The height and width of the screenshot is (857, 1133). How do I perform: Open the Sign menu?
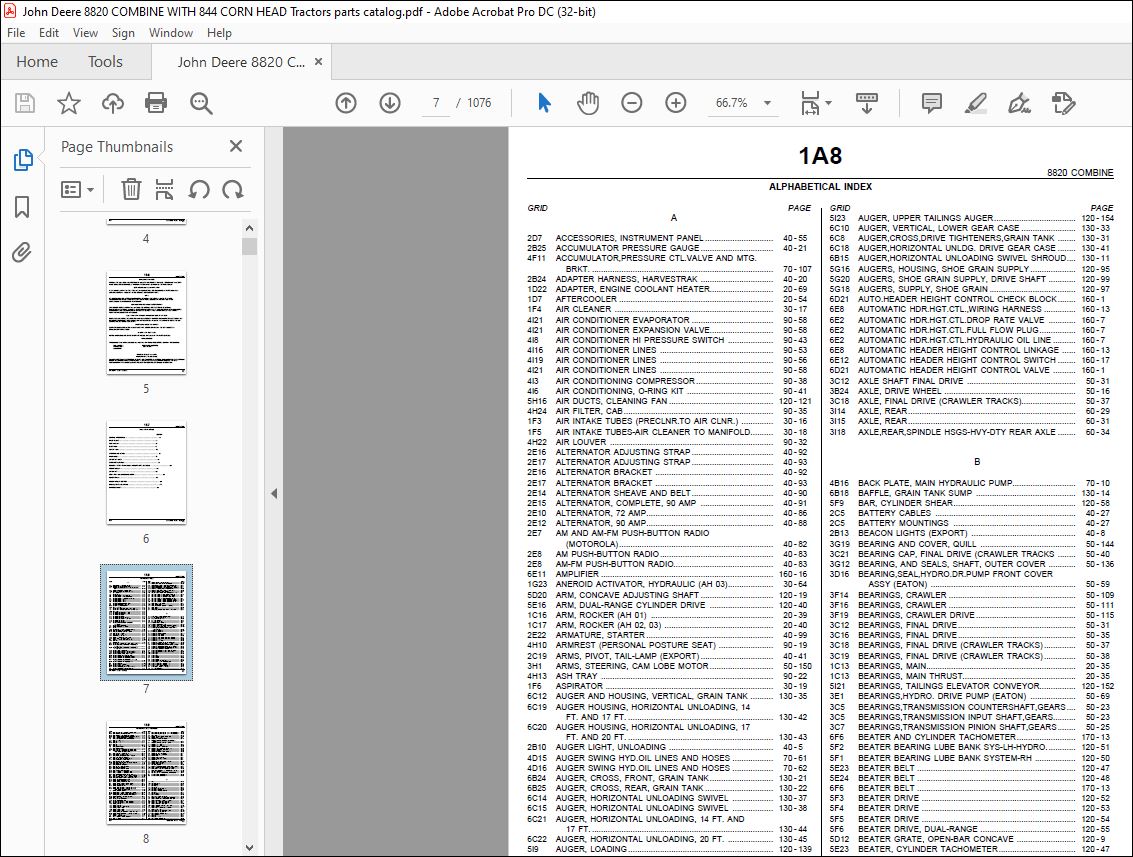click(x=123, y=33)
